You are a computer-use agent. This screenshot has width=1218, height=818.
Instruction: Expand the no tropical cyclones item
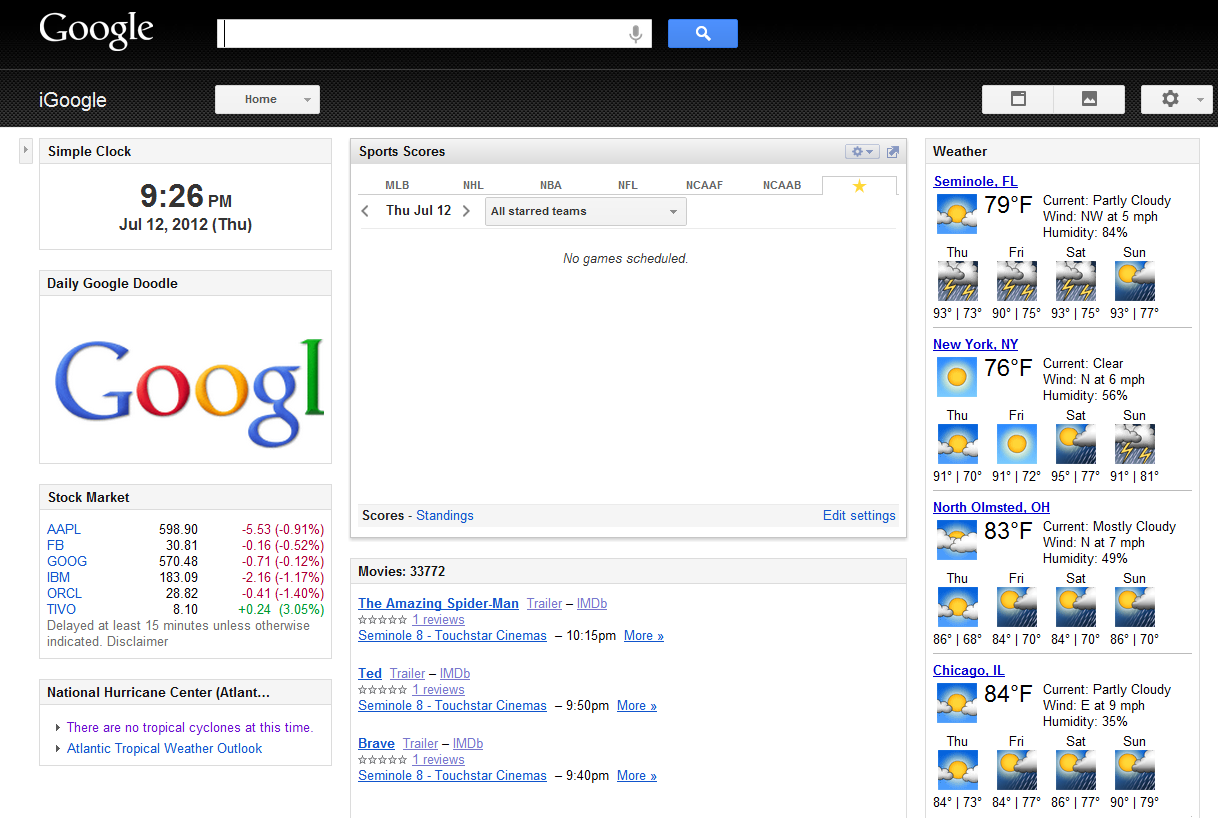pyautogui.click(x=58, y=728)
